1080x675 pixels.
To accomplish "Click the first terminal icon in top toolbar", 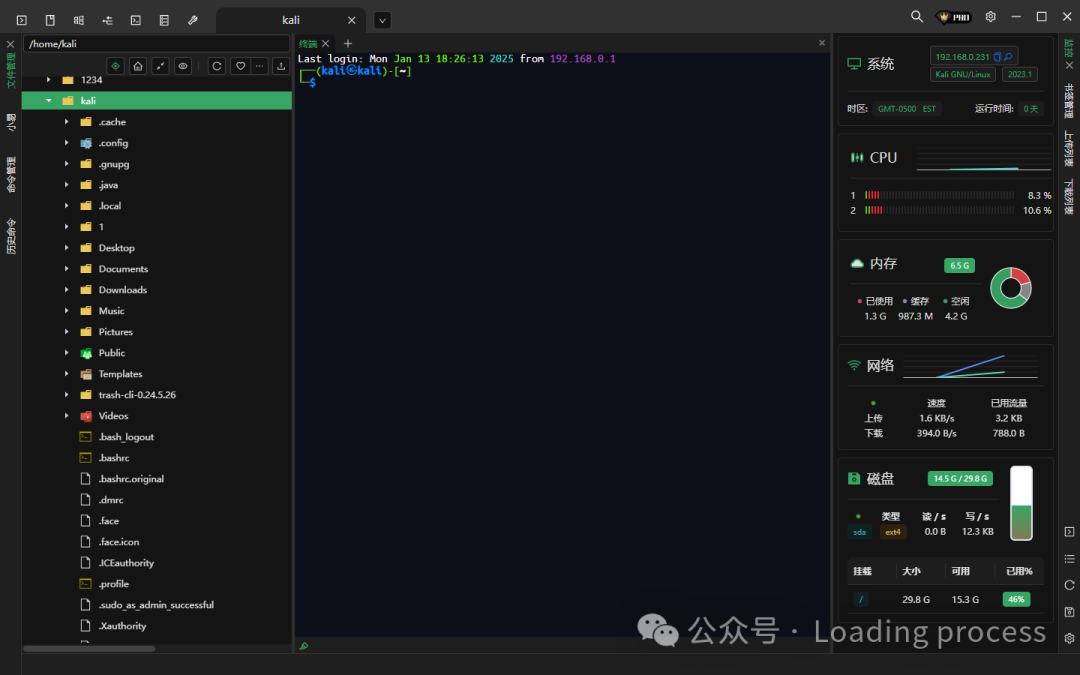I will coord(21,20).
